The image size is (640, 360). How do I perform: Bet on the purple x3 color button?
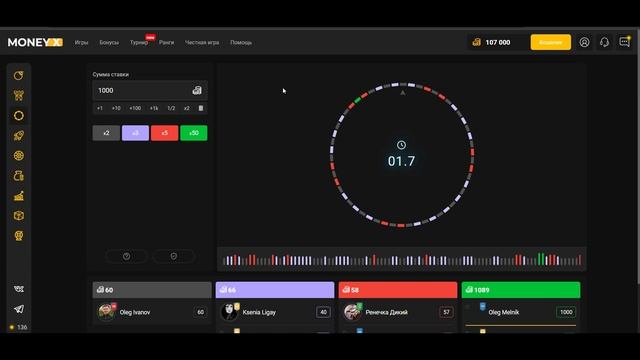pos(135,133)
